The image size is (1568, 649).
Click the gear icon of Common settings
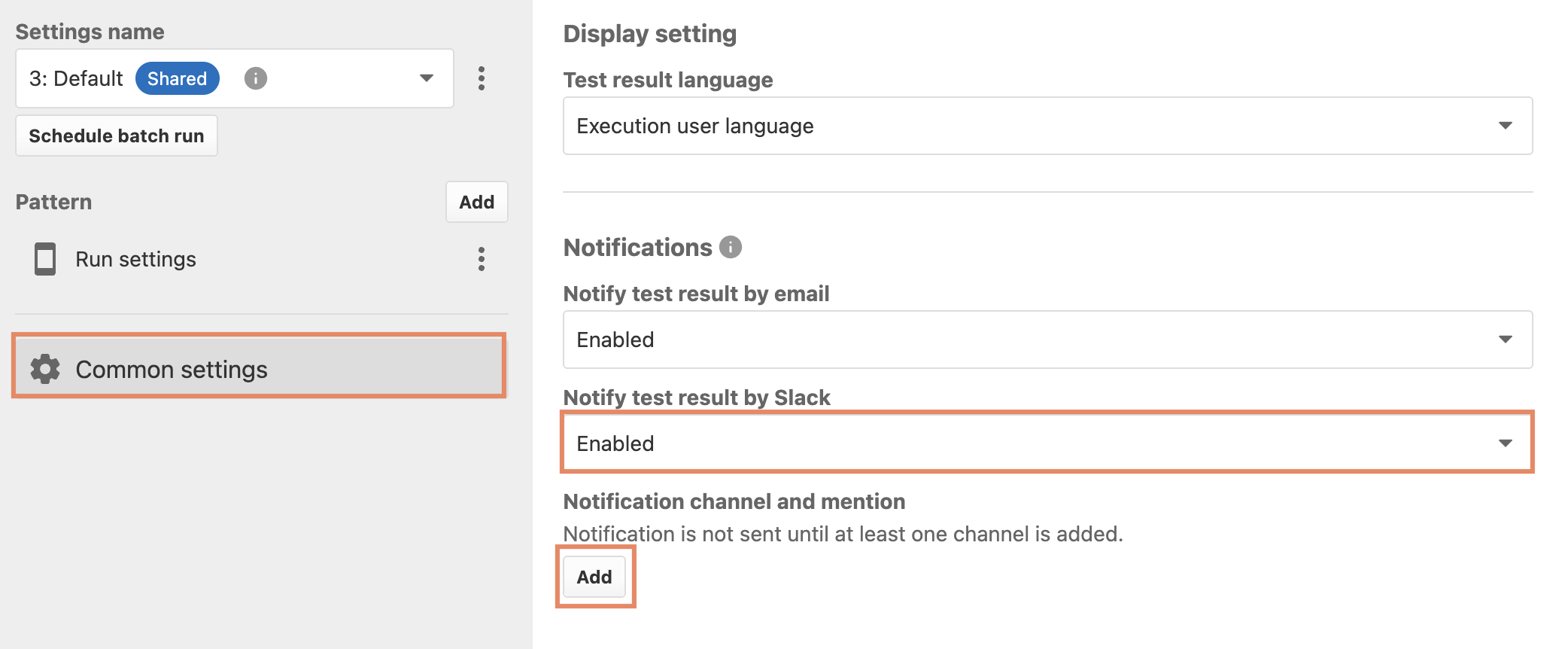pyautogui.click(x=45, y=369)
